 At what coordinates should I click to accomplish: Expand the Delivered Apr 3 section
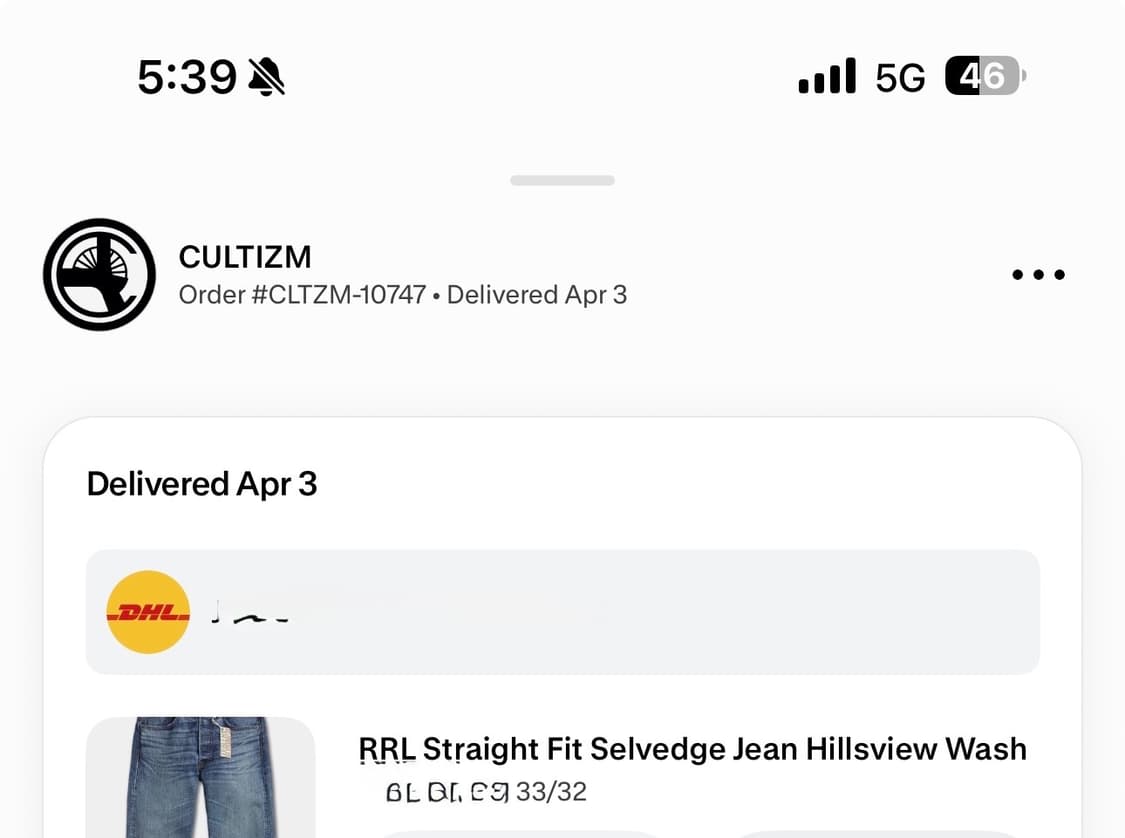pos(201,483)
